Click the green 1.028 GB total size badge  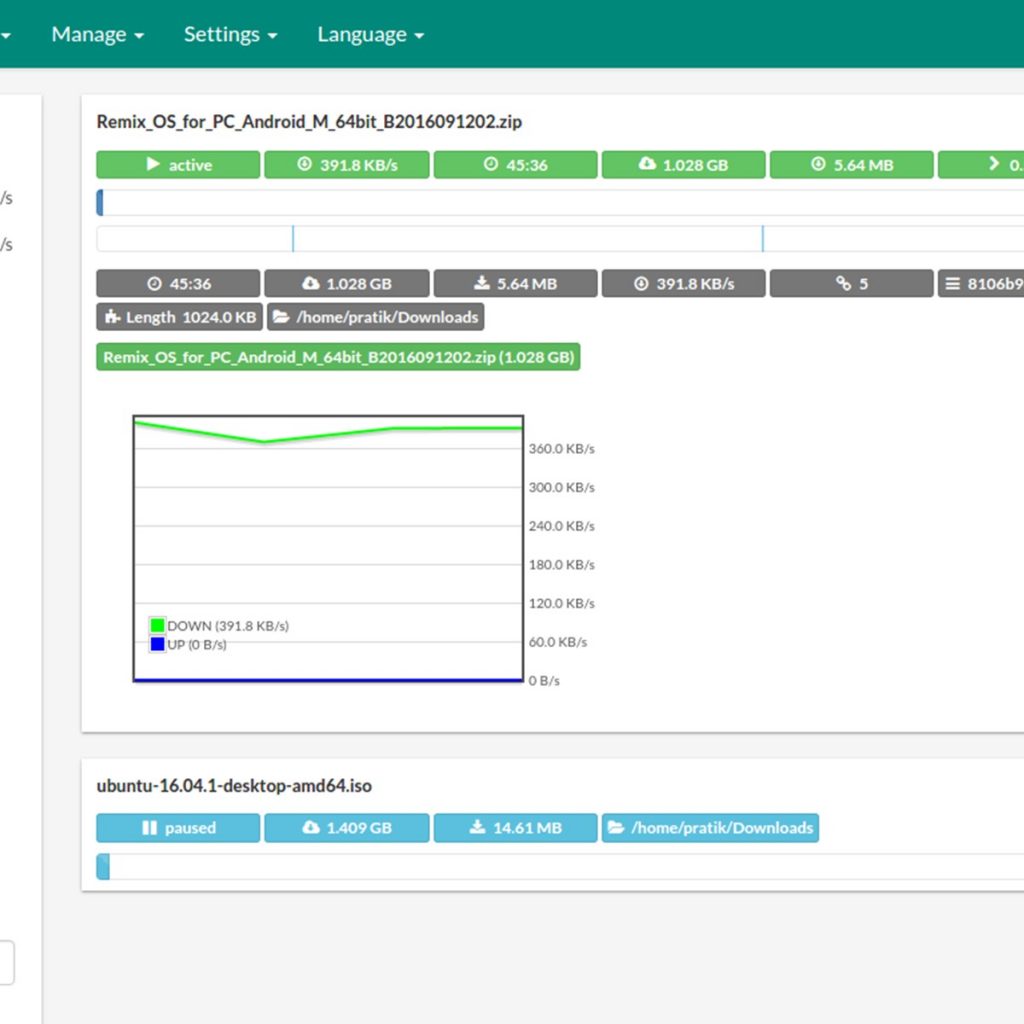(x=683, y=165)
